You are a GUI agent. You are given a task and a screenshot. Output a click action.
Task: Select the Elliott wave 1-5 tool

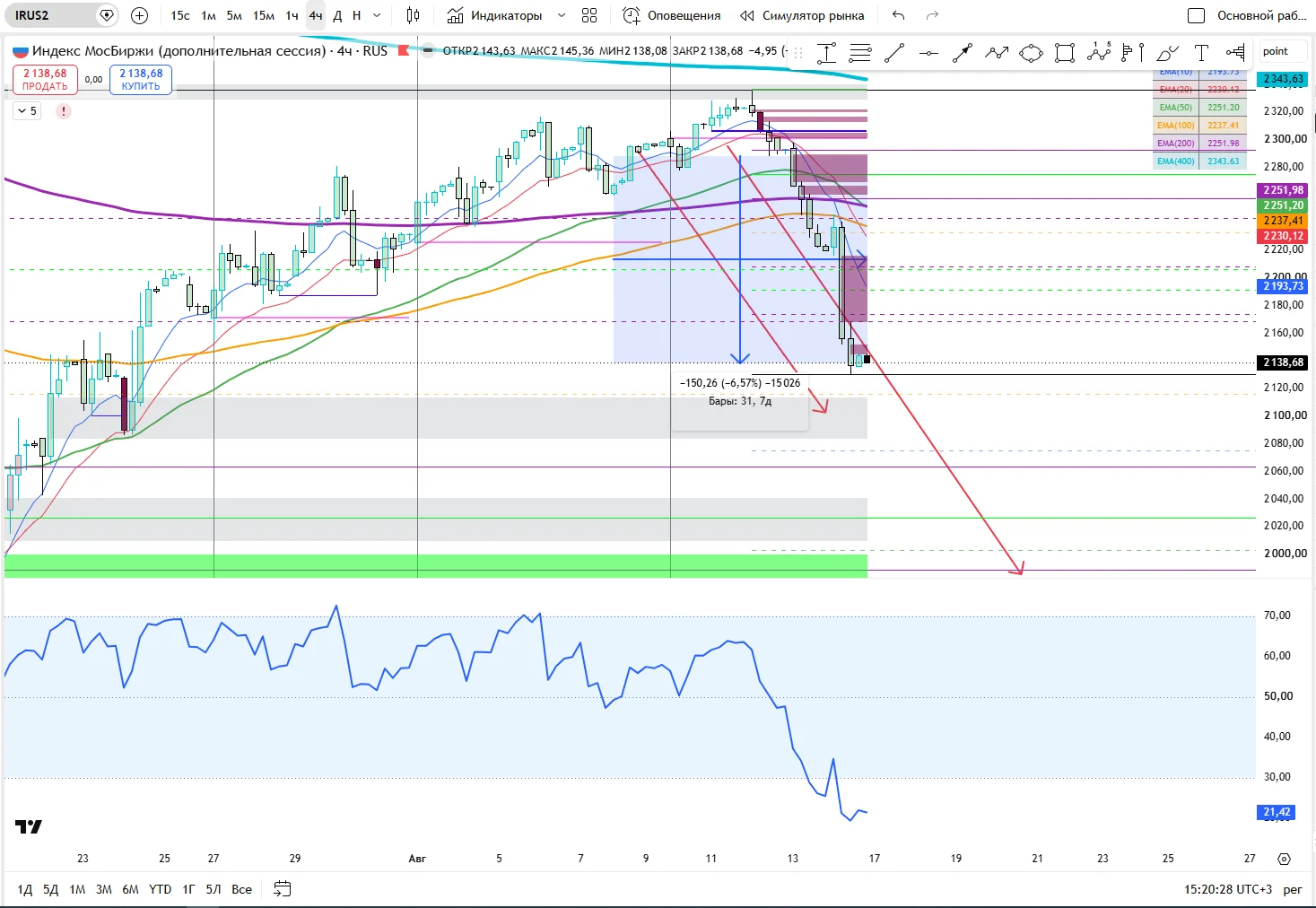(1099, 53)
